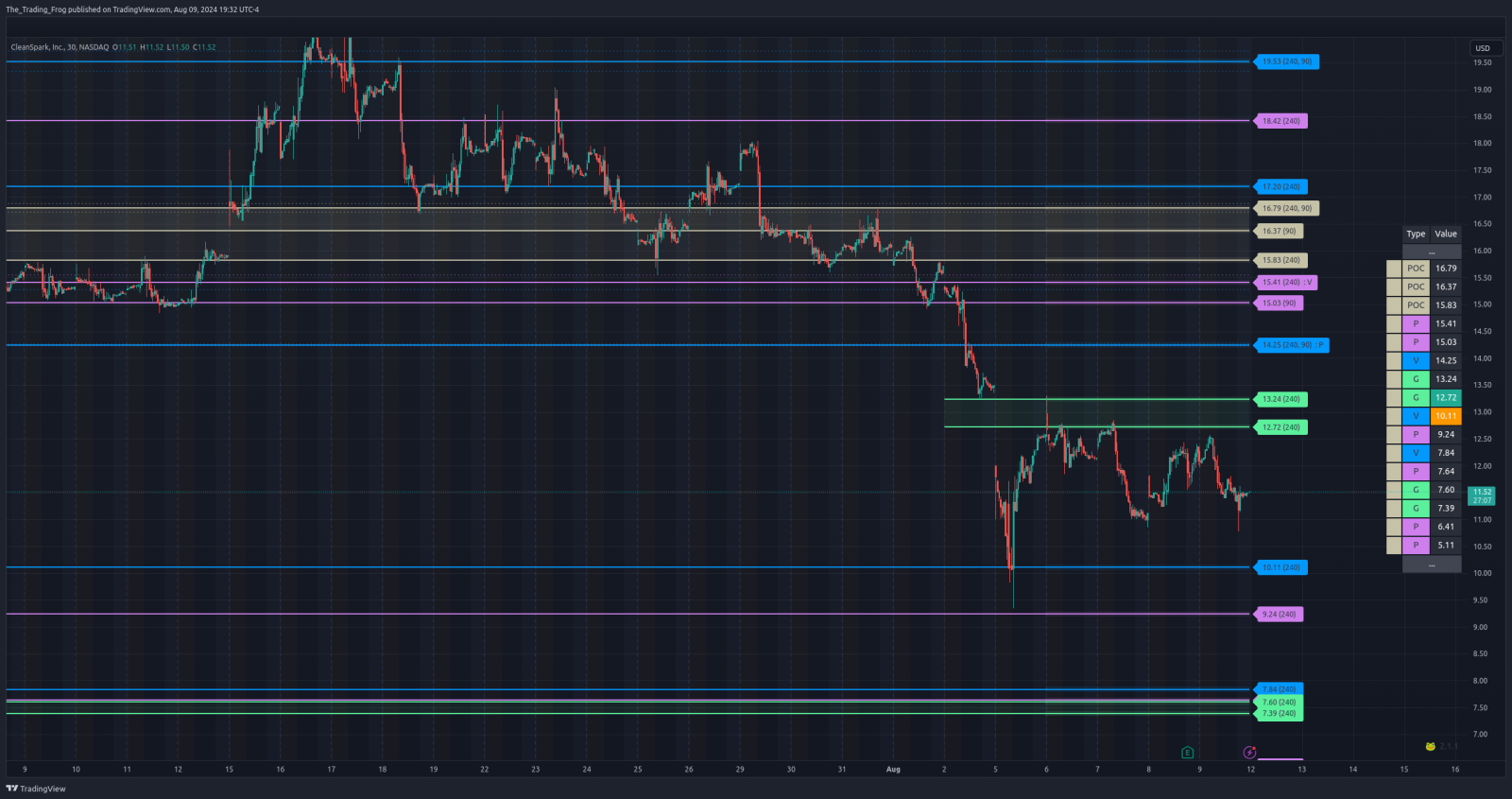
Task: Click table value cell 7.84
Action: [x=1446, y=453]
